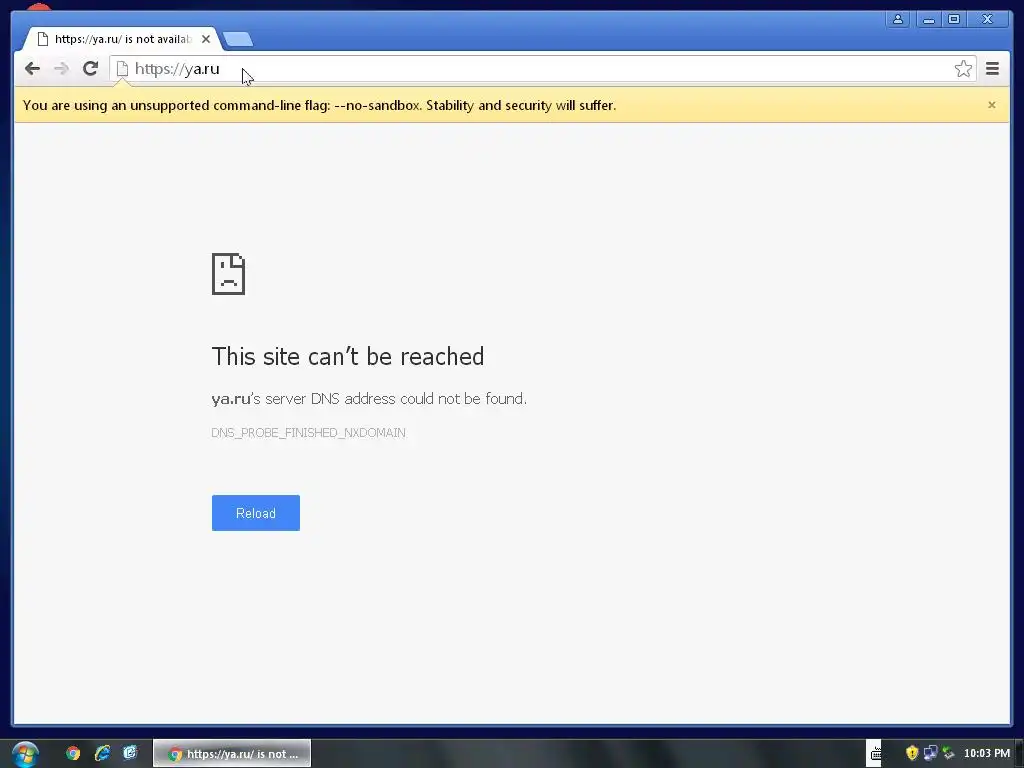
Task: Click the page info icon in address bar
Action: tap(122, 69)
